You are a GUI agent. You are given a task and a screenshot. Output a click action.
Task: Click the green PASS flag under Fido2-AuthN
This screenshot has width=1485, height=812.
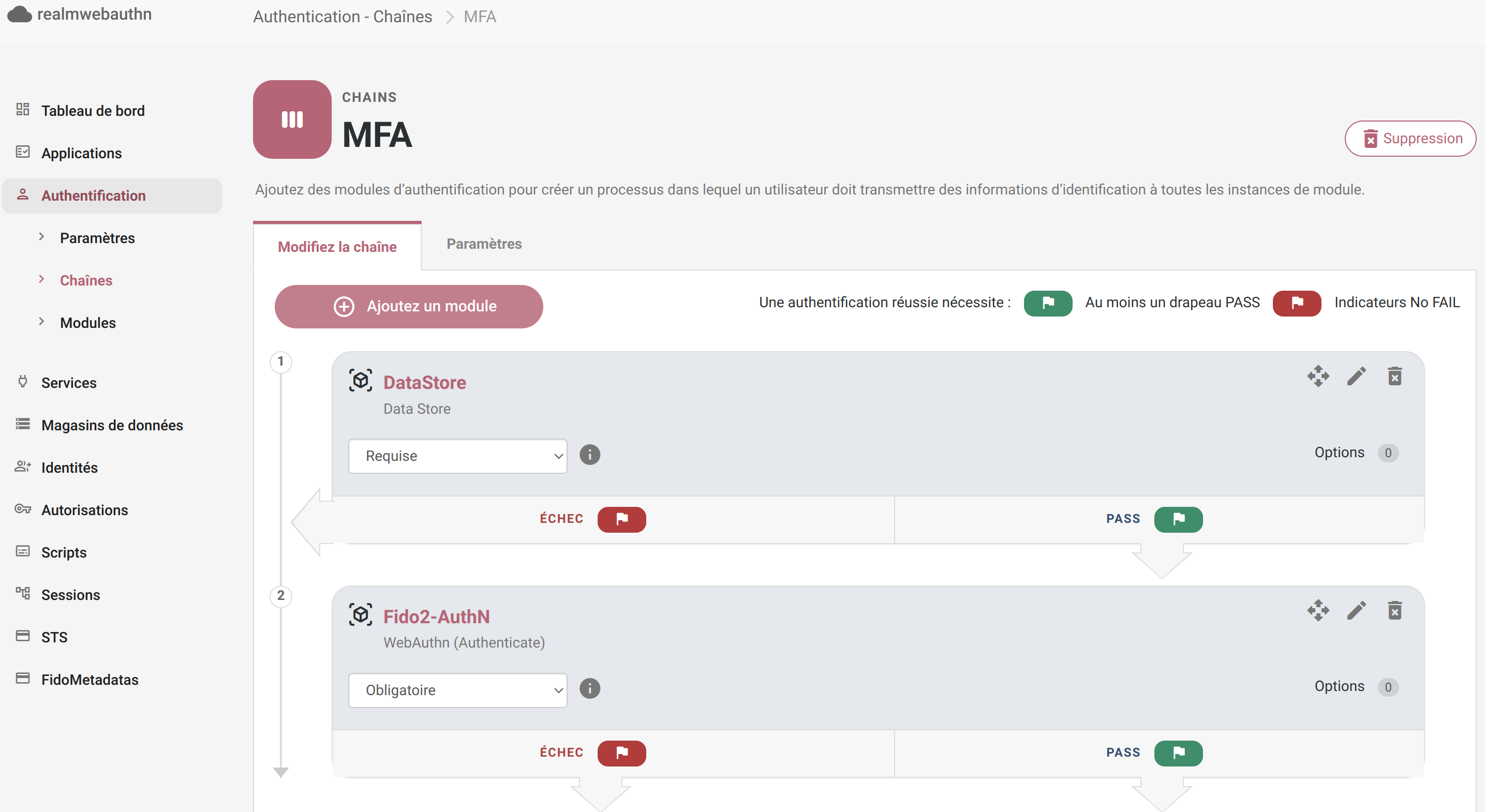1178,753
